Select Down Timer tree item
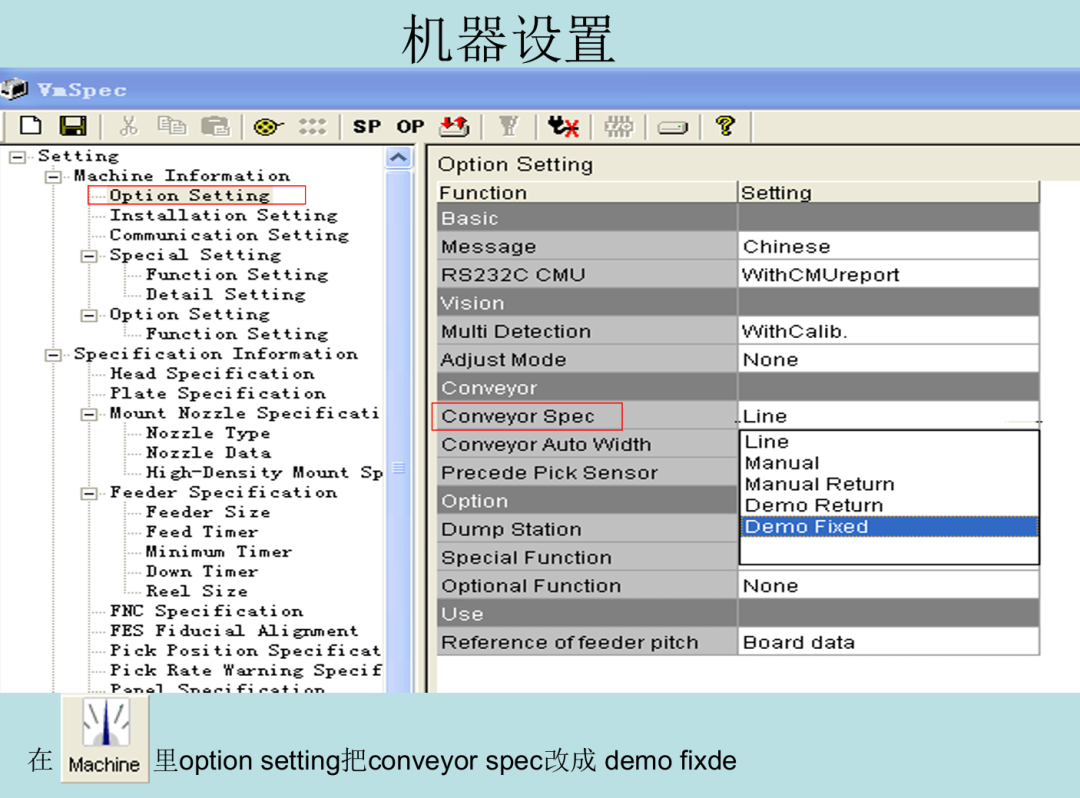 coord(202,572)
